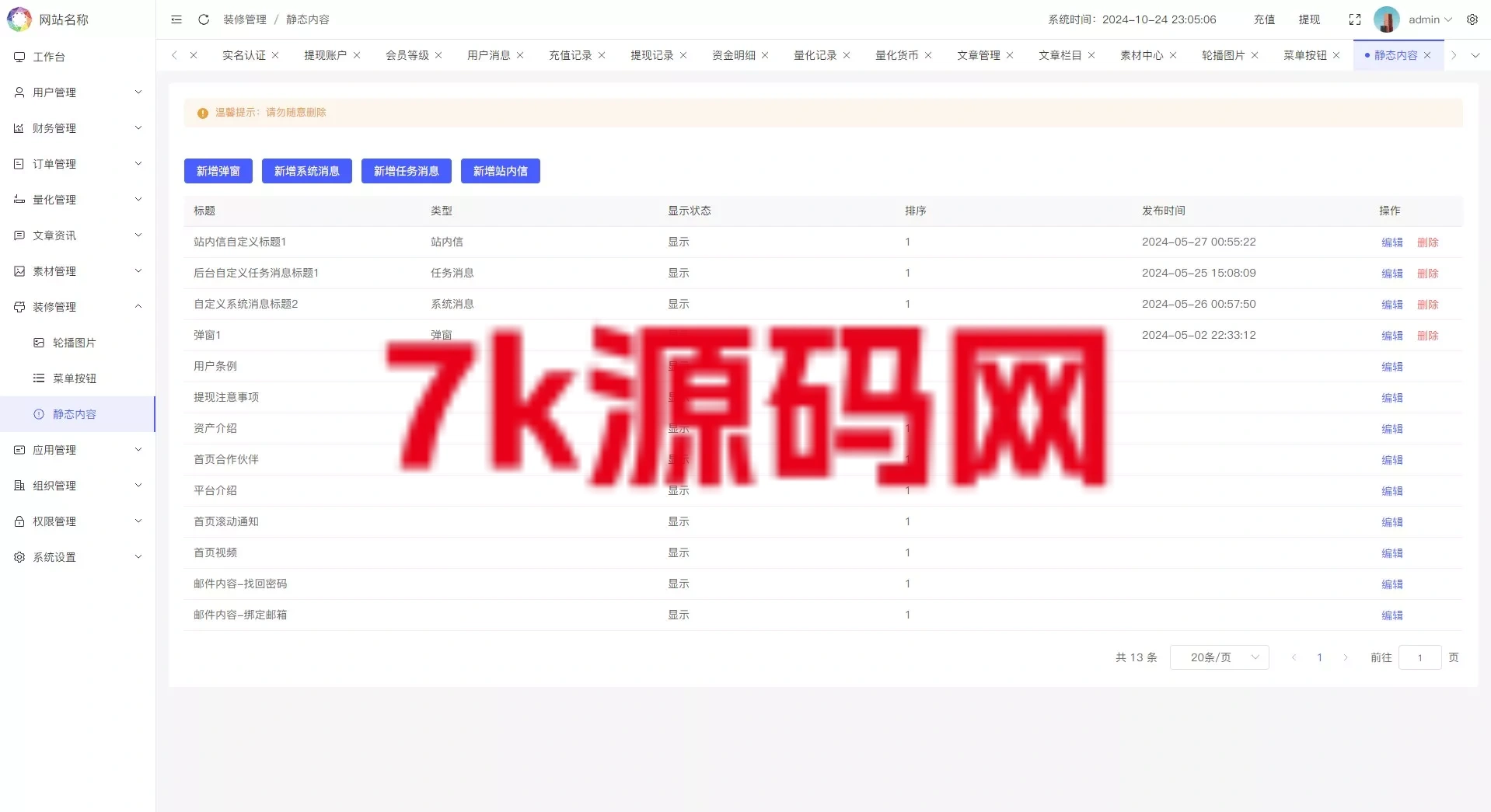
Task: Click the 新增任务消息 button
Action: [x=407, y=171]
